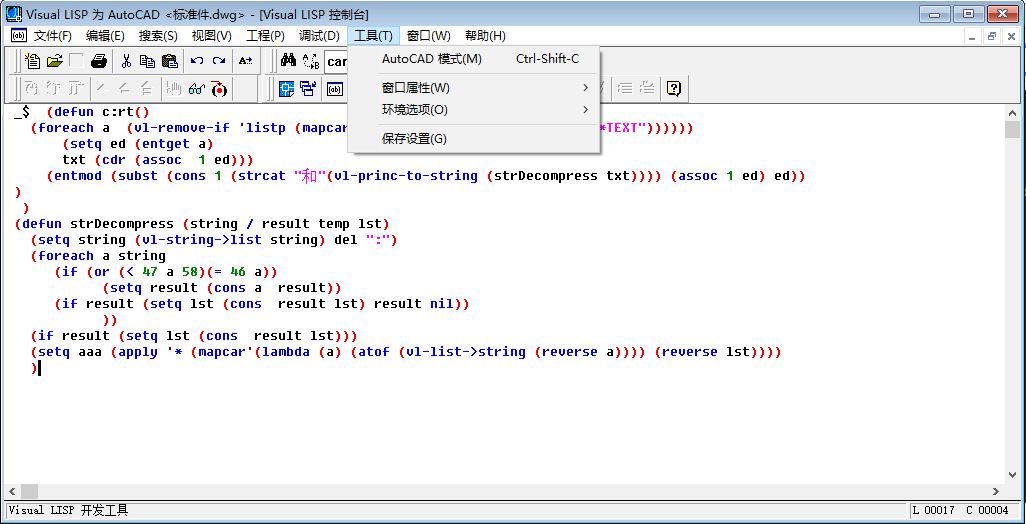Click the Select Window stacked-windows icon
Image resolution: width=1026 pixels, height=524 pixels.
pos(308,88)
